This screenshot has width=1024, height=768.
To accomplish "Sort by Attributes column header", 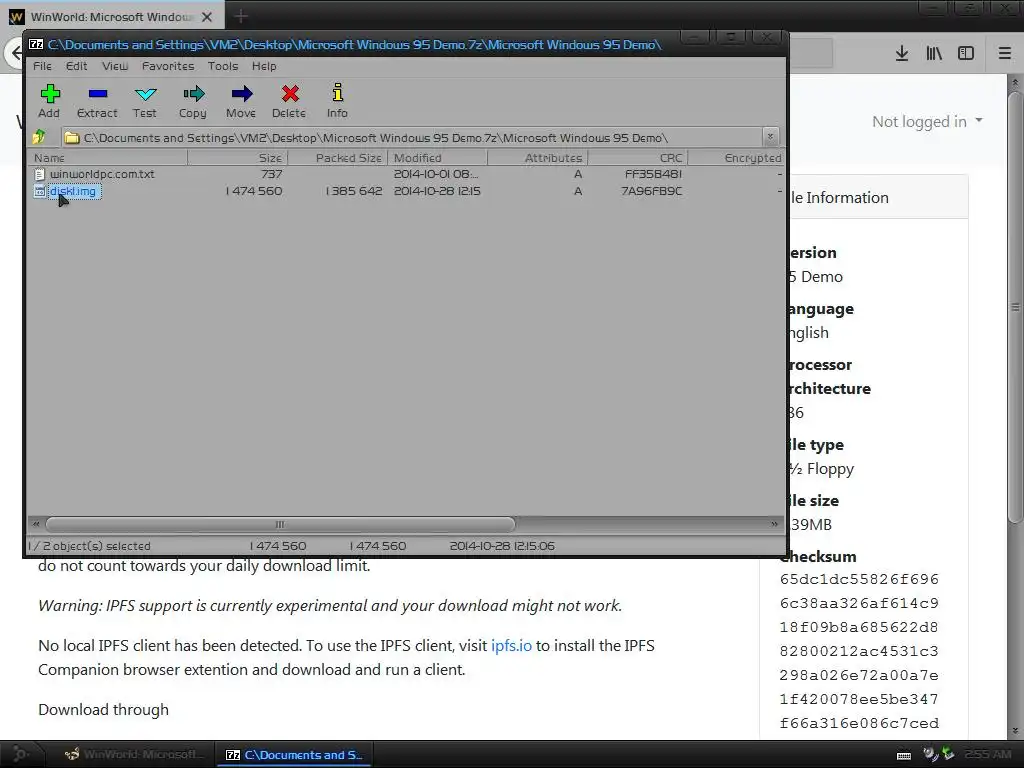I will pyautogui.click(x=537, y=157).
